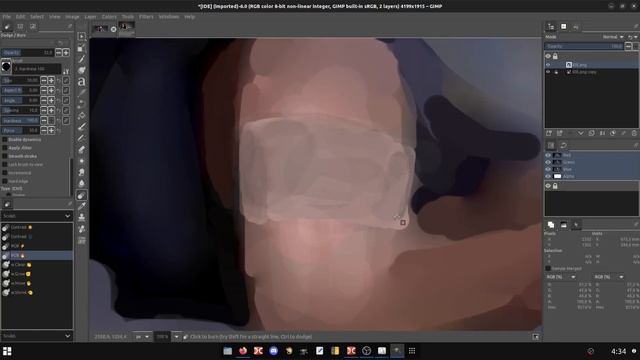Click the Hardness slider
The width and height of the screenshot is (640, 360).
pos(20,121)
